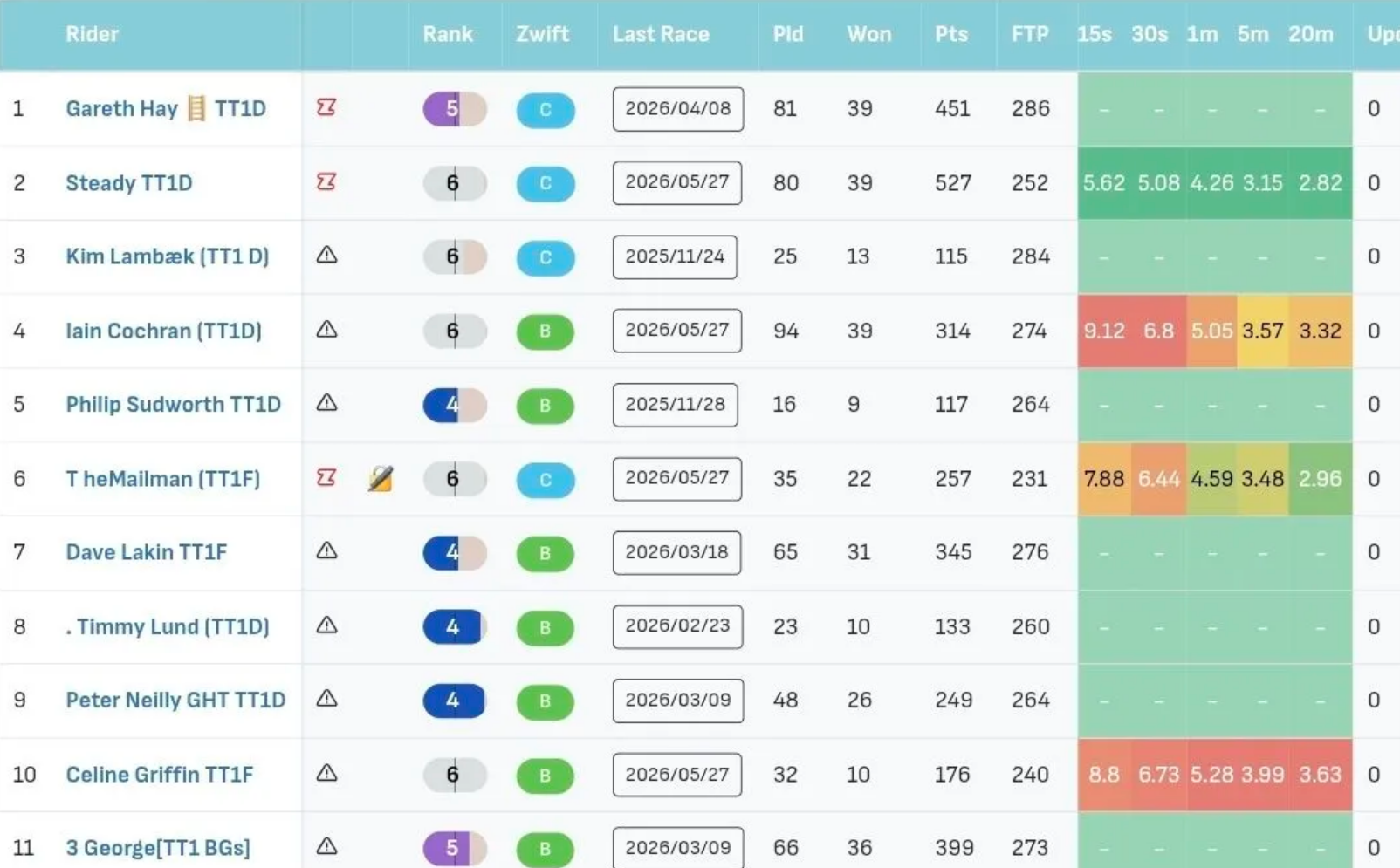Open last race 2025/11/28 for Philip Sudworth
Screen dimensions: 1400x868
click(676, 405)
